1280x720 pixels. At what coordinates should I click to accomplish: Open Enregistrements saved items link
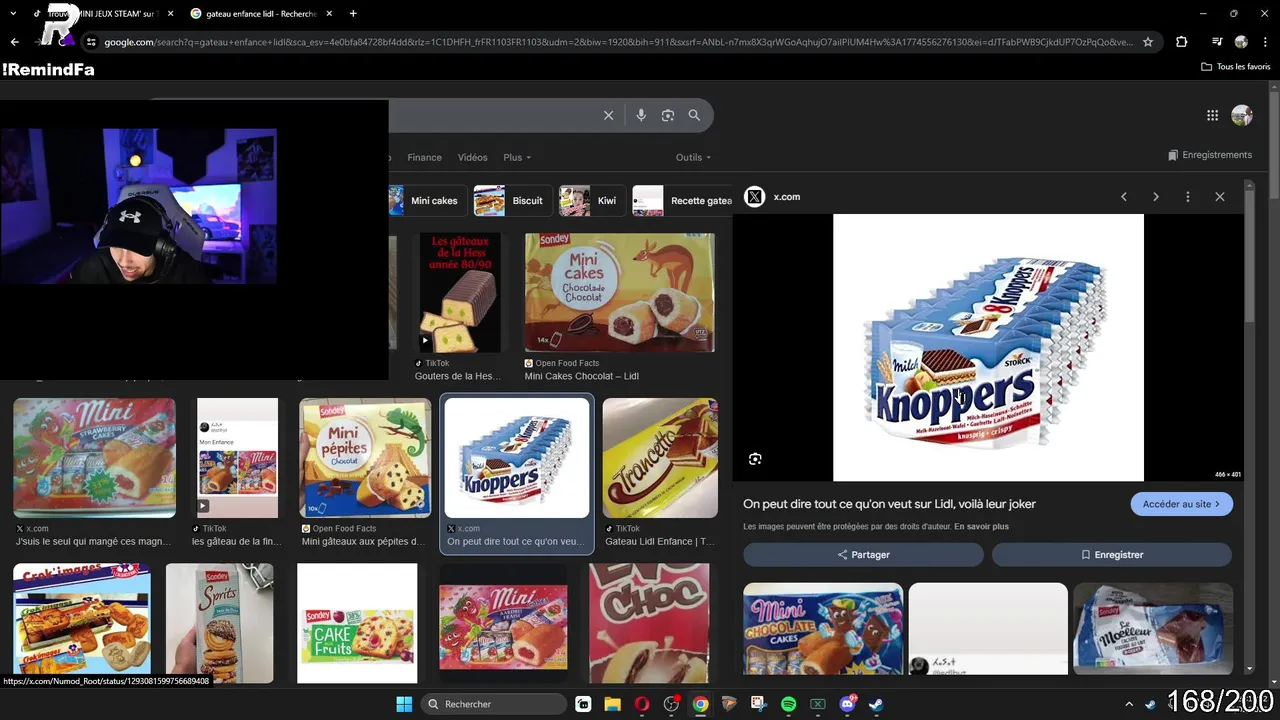pos(1210,155)
